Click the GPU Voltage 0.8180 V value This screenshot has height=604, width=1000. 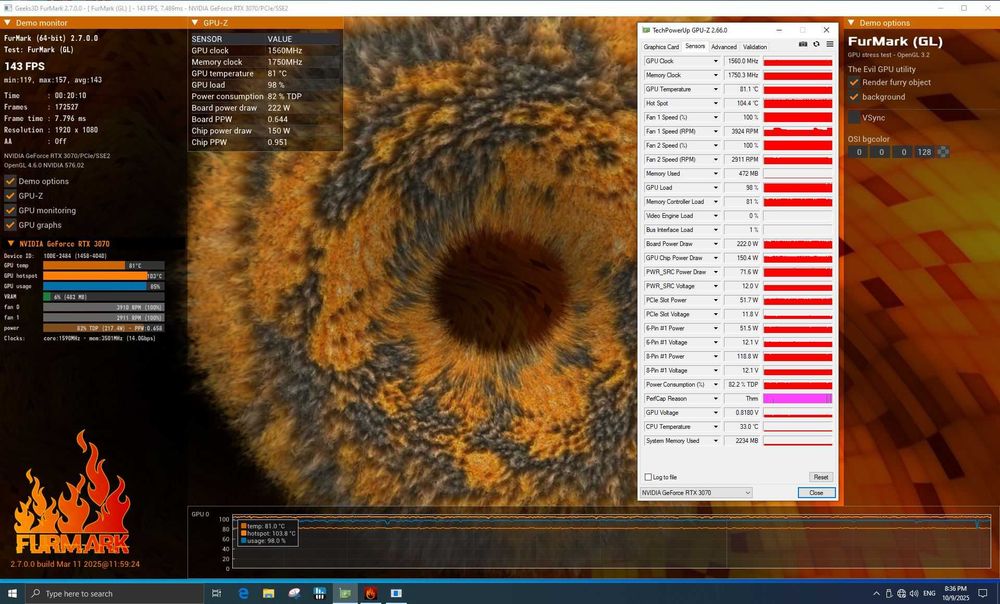742,413
